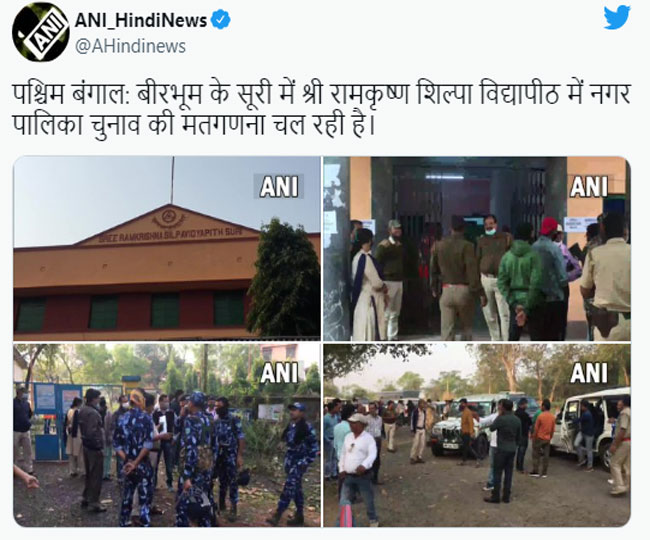Open the ANI_HindiNews display name

pyautogui.click(x=141, y=20)
